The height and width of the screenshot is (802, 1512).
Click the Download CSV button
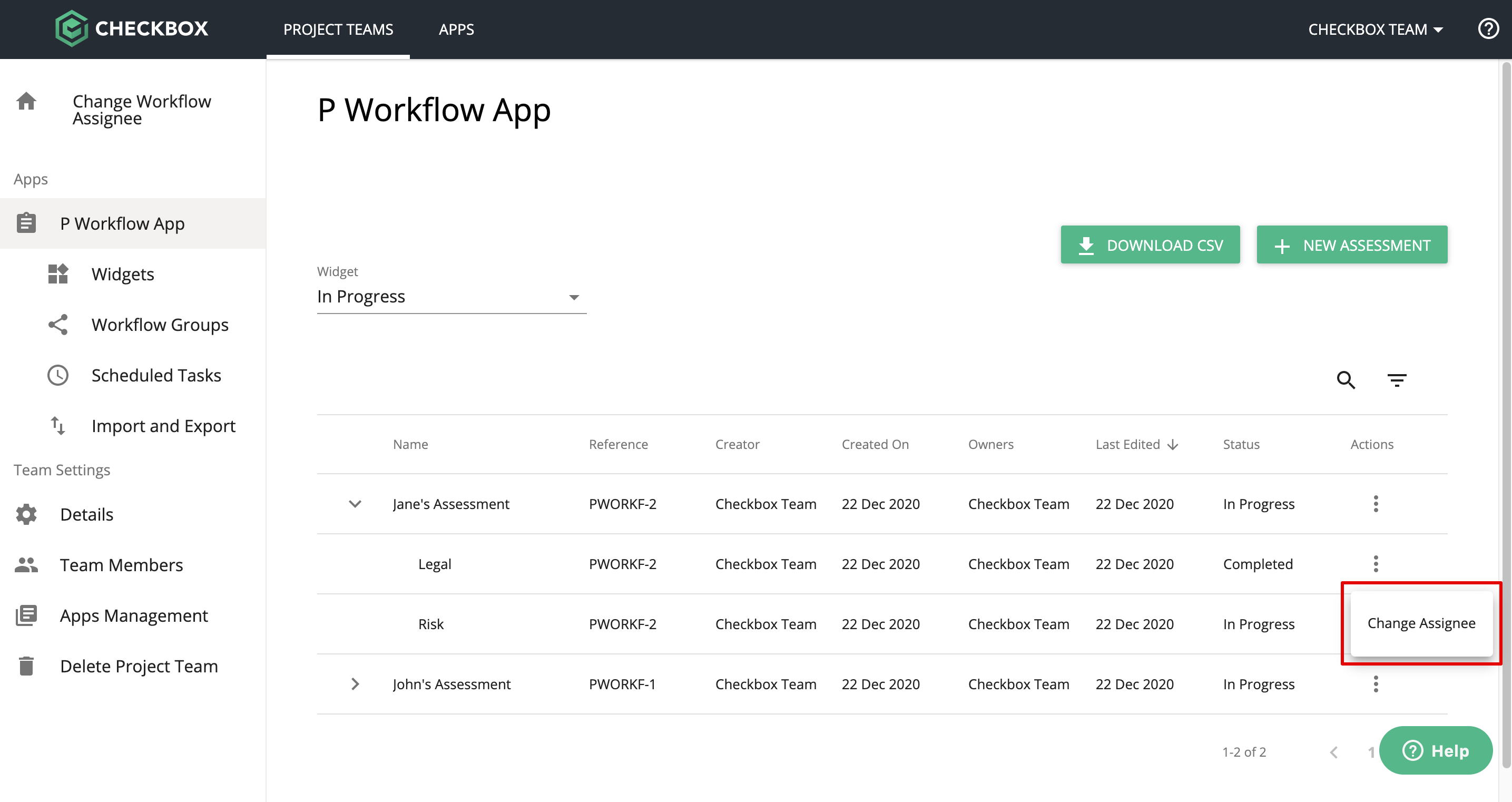tap(1150, 244)
